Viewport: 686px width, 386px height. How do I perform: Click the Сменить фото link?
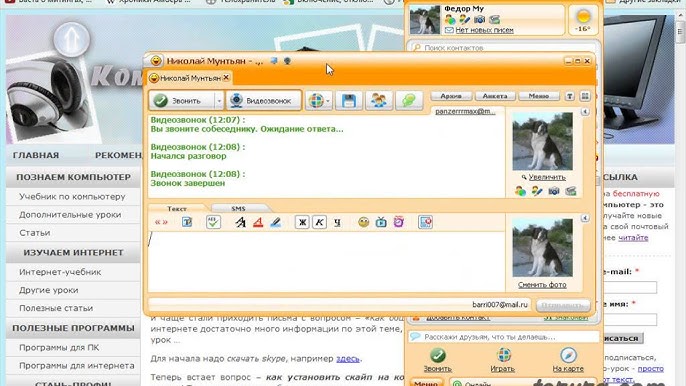tap(542, 284)
